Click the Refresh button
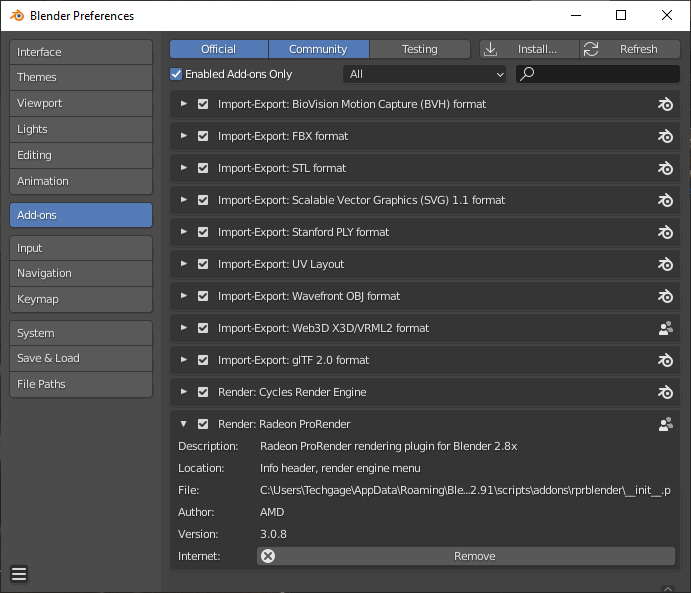Image resolution: width=691 pixels, height=593 pixels. point(630,49)
